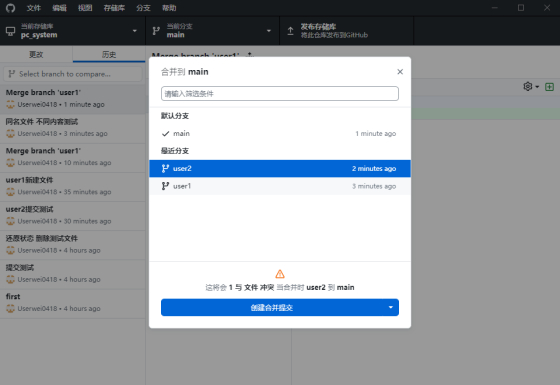
Task: Click the branch icon next to user1
Action: click(165, 186)
